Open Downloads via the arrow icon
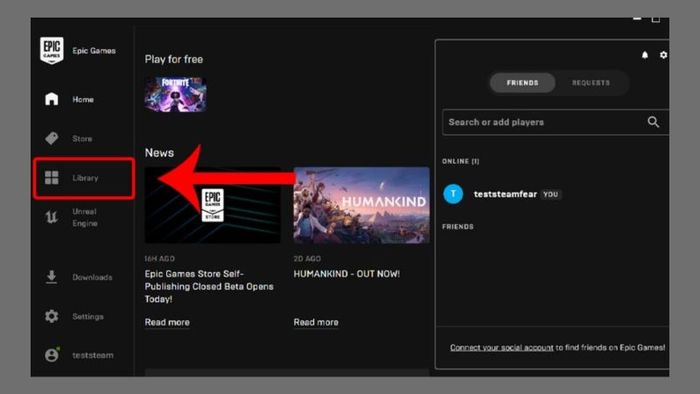The image size is (700, 394). pyautogui.click(x=52, y=277)
